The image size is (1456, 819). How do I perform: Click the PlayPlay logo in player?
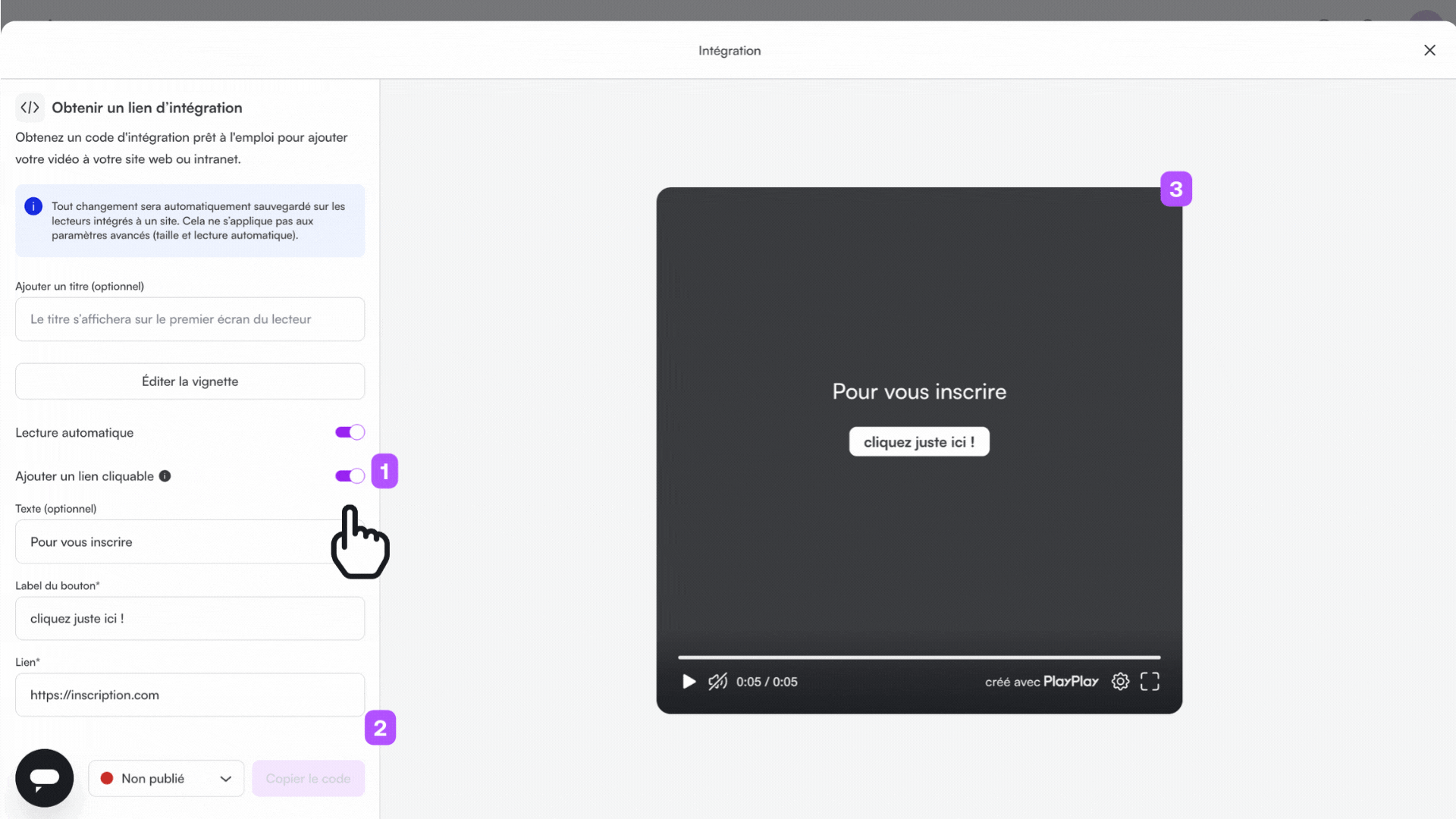click(1071, 682)
